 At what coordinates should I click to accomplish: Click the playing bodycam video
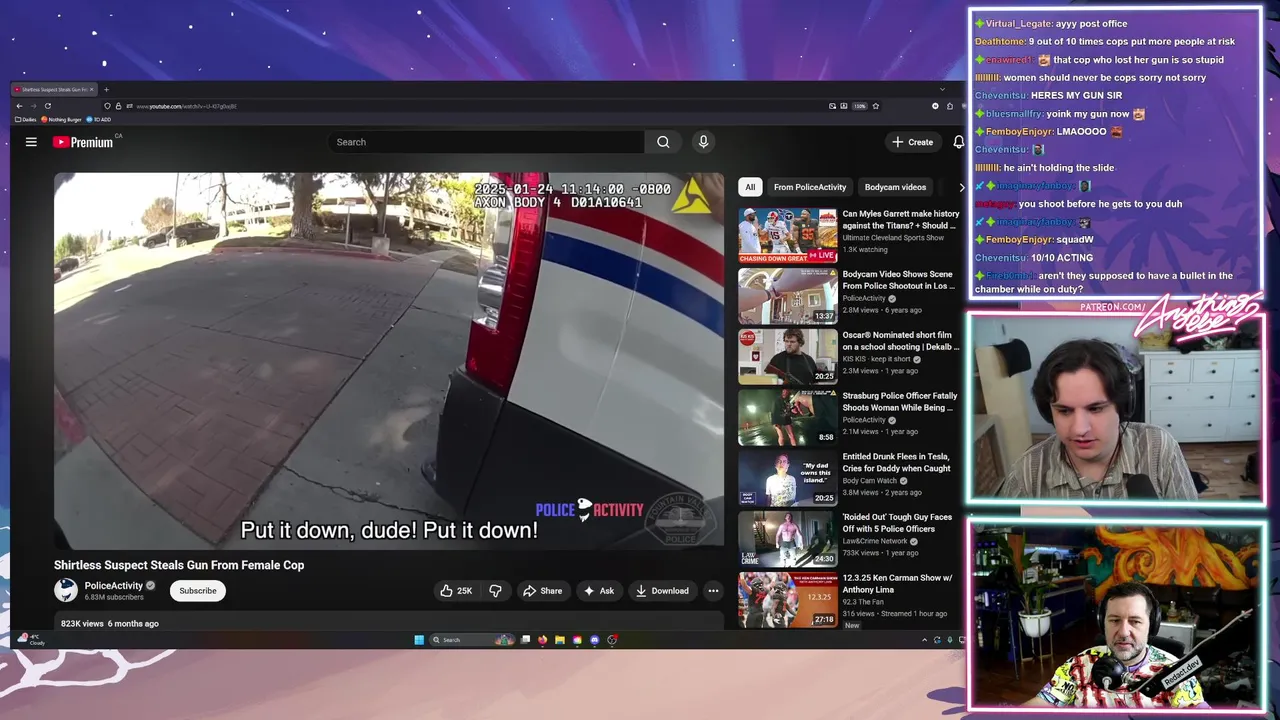389,360
